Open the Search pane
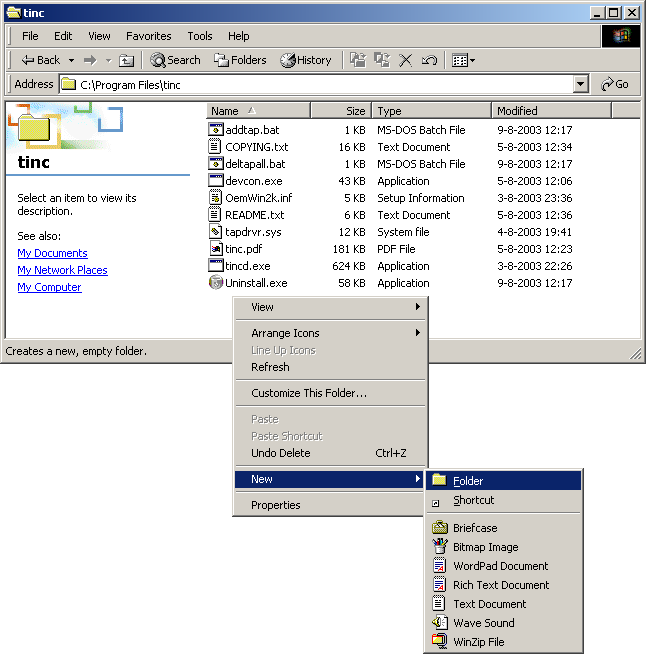The height and width of the screenshot is (654, 646). 175,60
